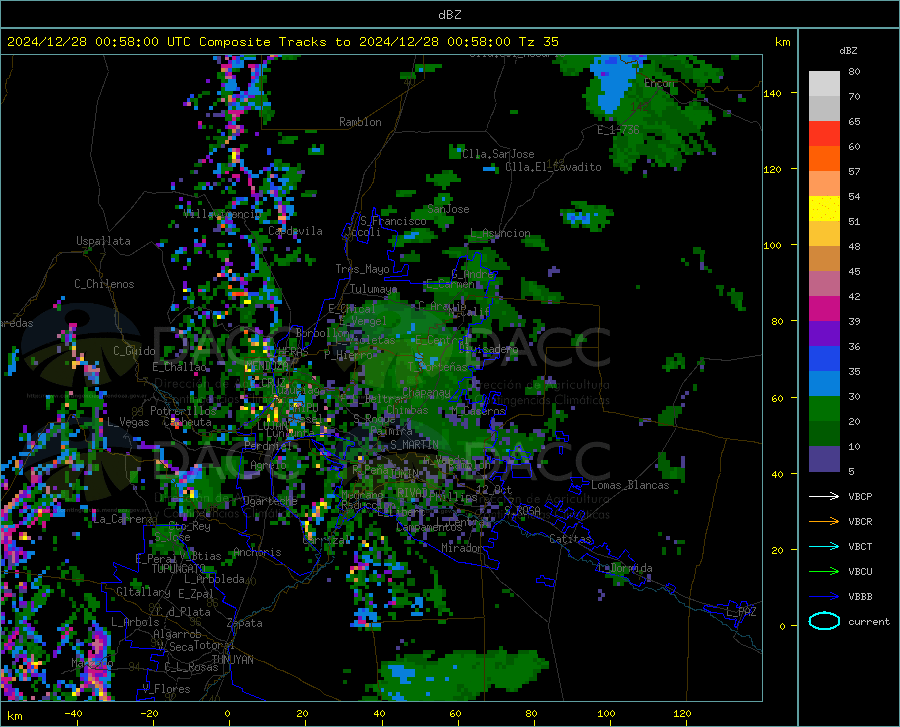Click the TUPUNGATO place label
The image size is (900, 727).
[x=179, y=569]
